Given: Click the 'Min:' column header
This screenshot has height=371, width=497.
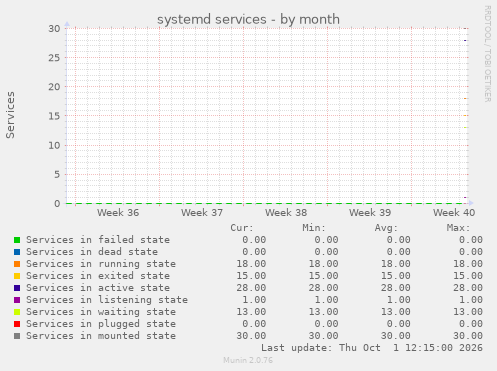Looking at the screenshot, I should pos(314,228).
